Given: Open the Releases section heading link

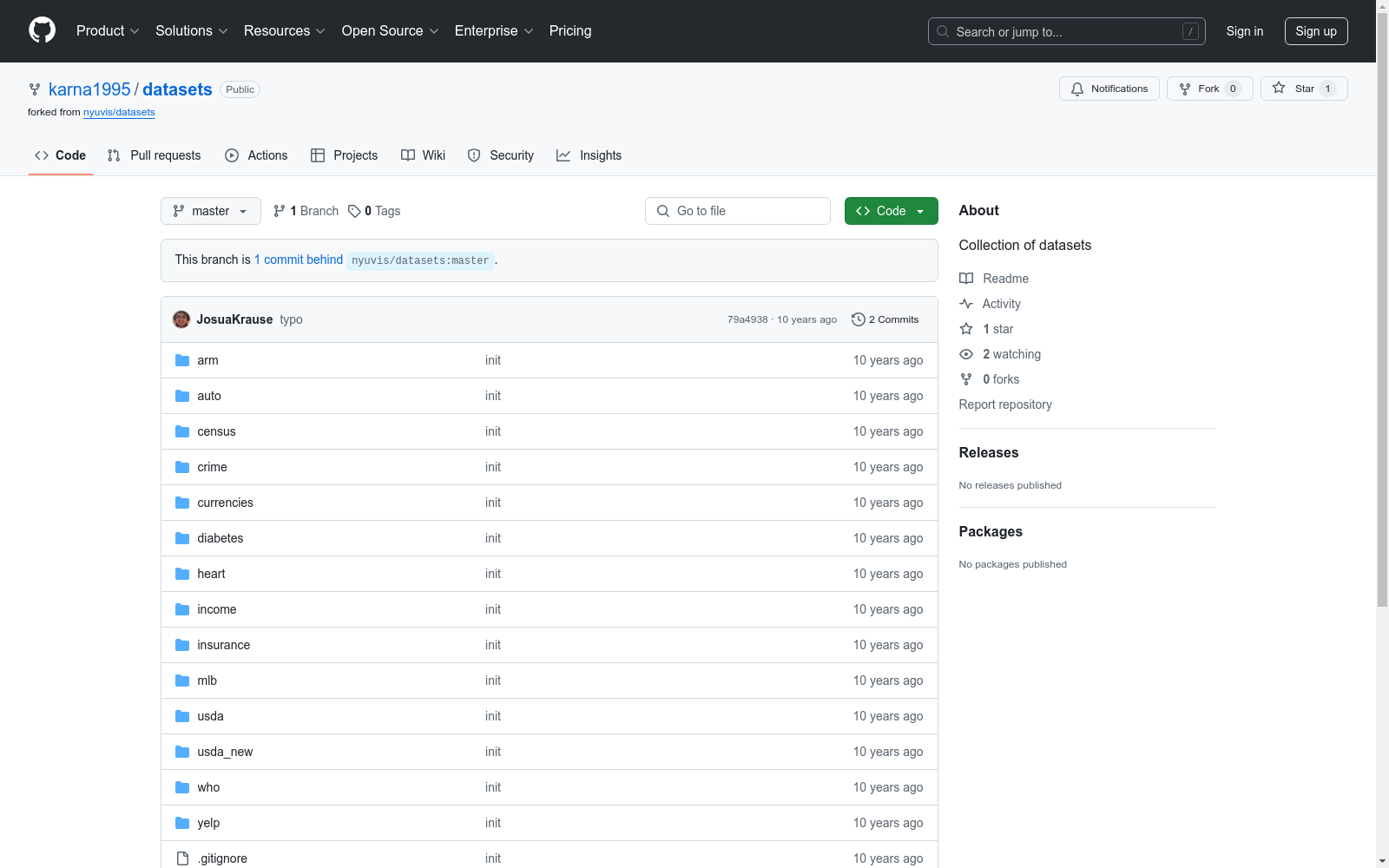Looking at the screenshot, I should pos(989,452).
